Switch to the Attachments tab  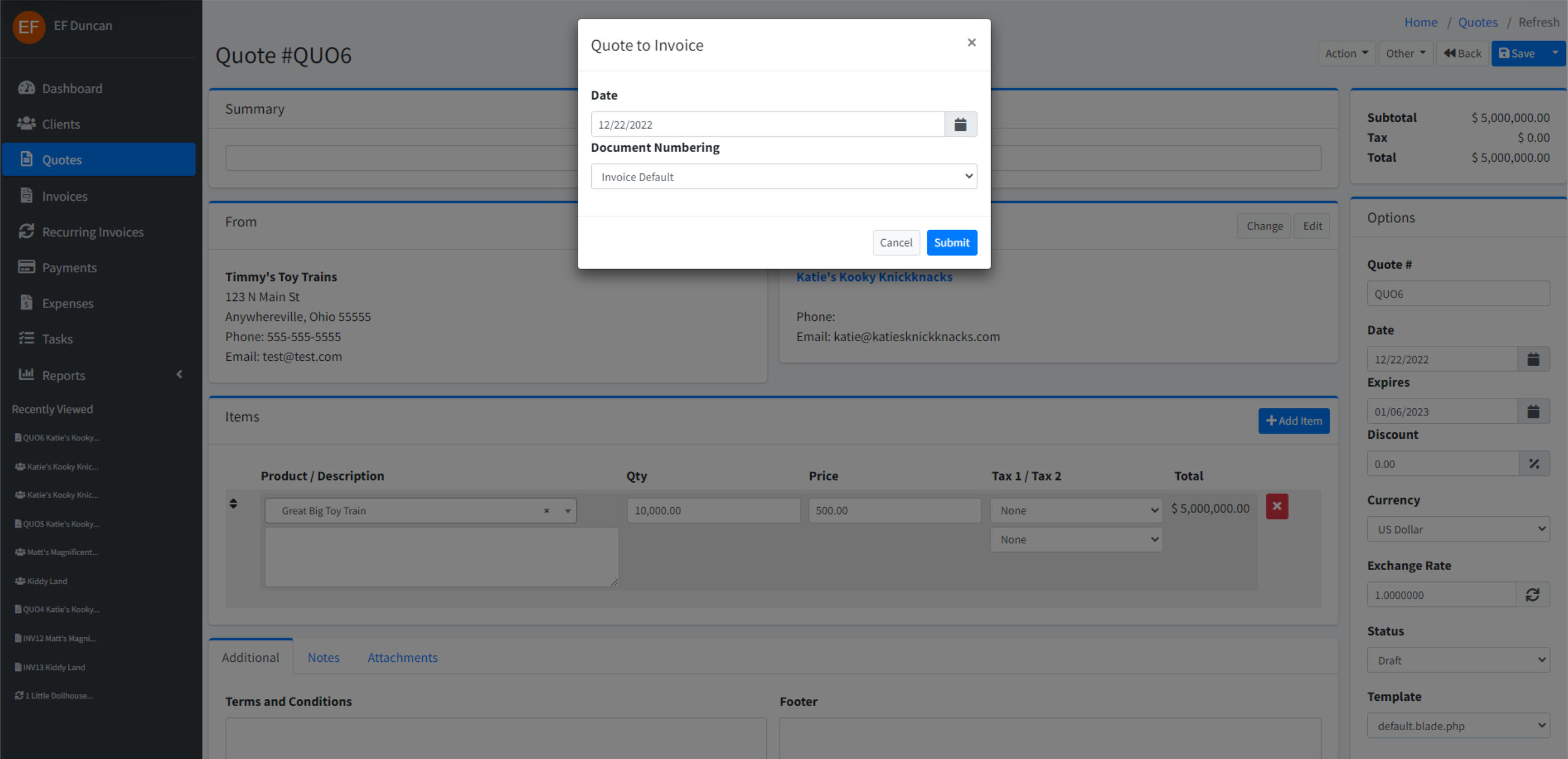(402, 658)
